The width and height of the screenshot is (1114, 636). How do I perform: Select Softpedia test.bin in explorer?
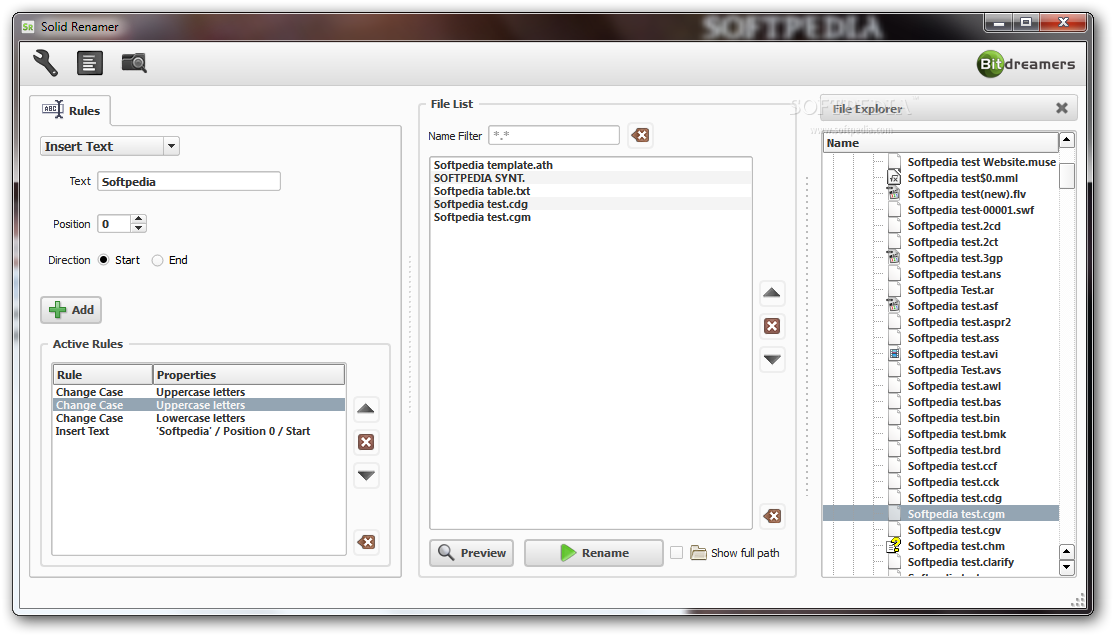pos(953,418)
